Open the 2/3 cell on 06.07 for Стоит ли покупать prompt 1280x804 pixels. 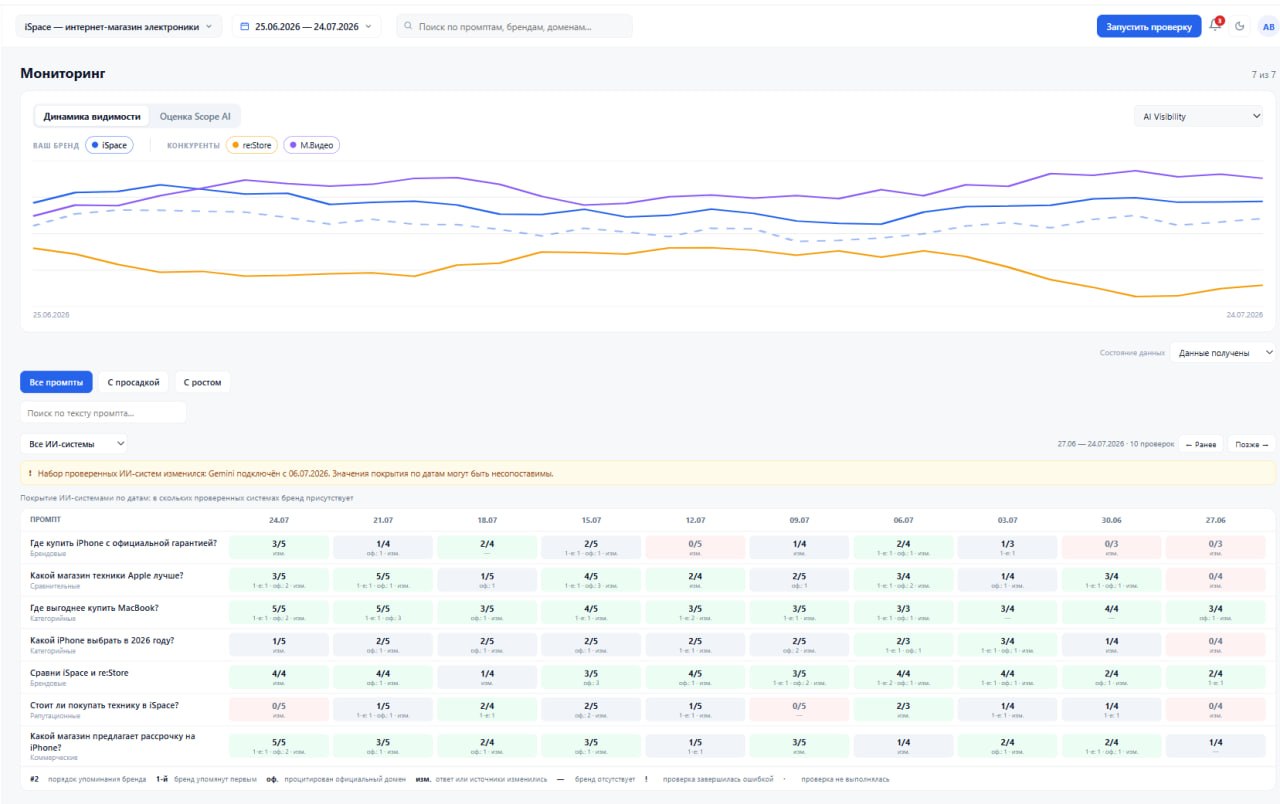coord(903,710)
